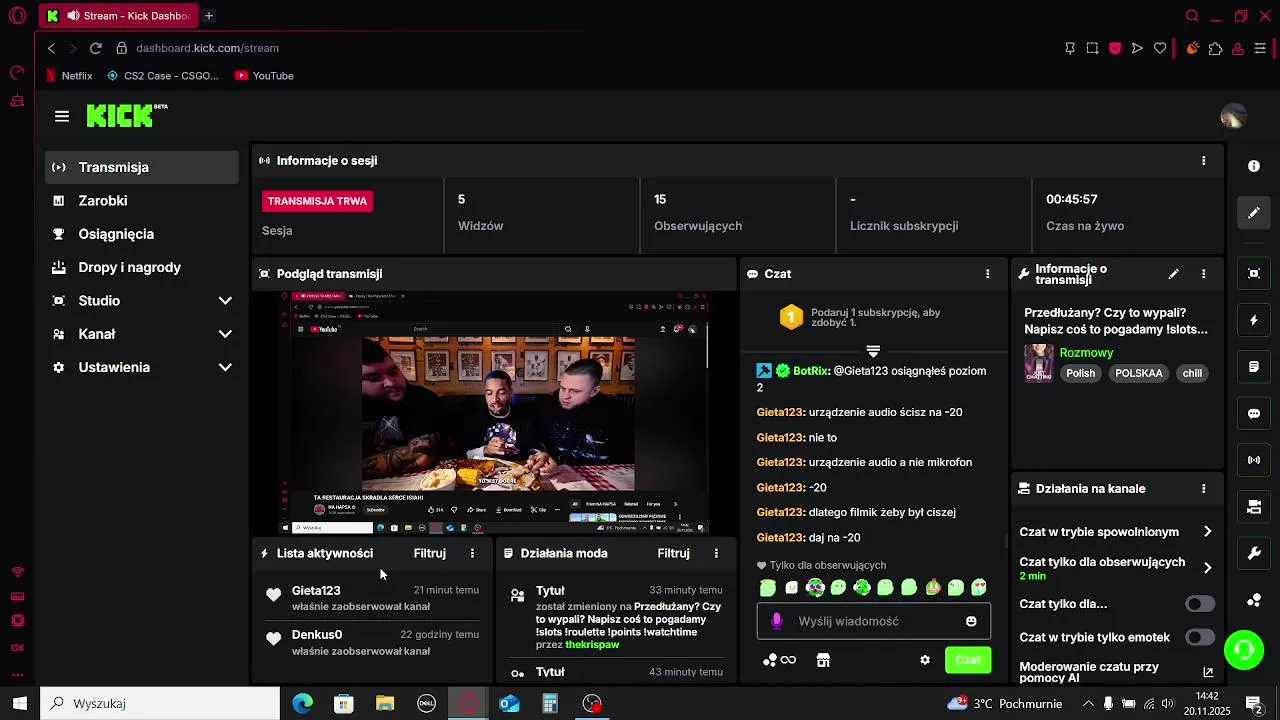Image resolution: width=1280 pixels, height=720 pixels.
Task: Click the Denkus0 activity entry
Action: coord(372,642)
